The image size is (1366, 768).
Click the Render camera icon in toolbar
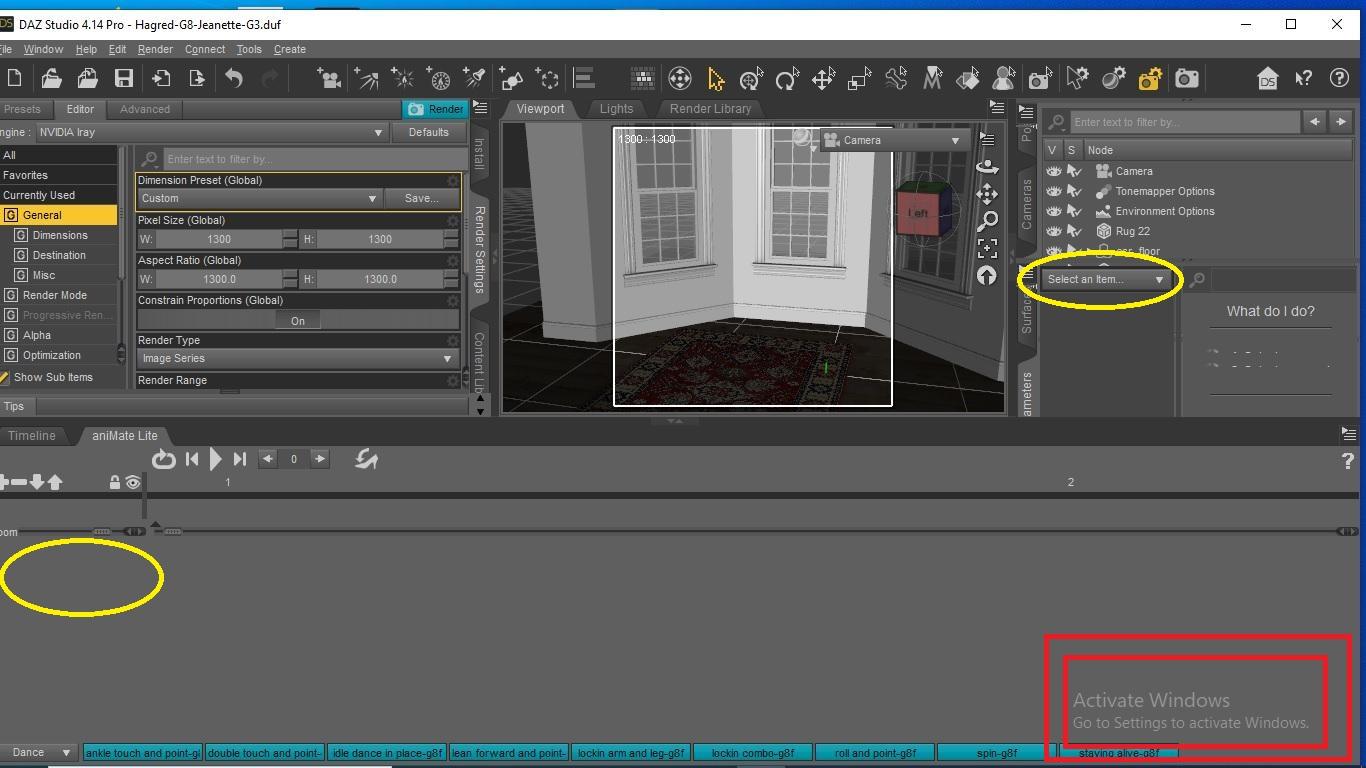click(1187, 78)
